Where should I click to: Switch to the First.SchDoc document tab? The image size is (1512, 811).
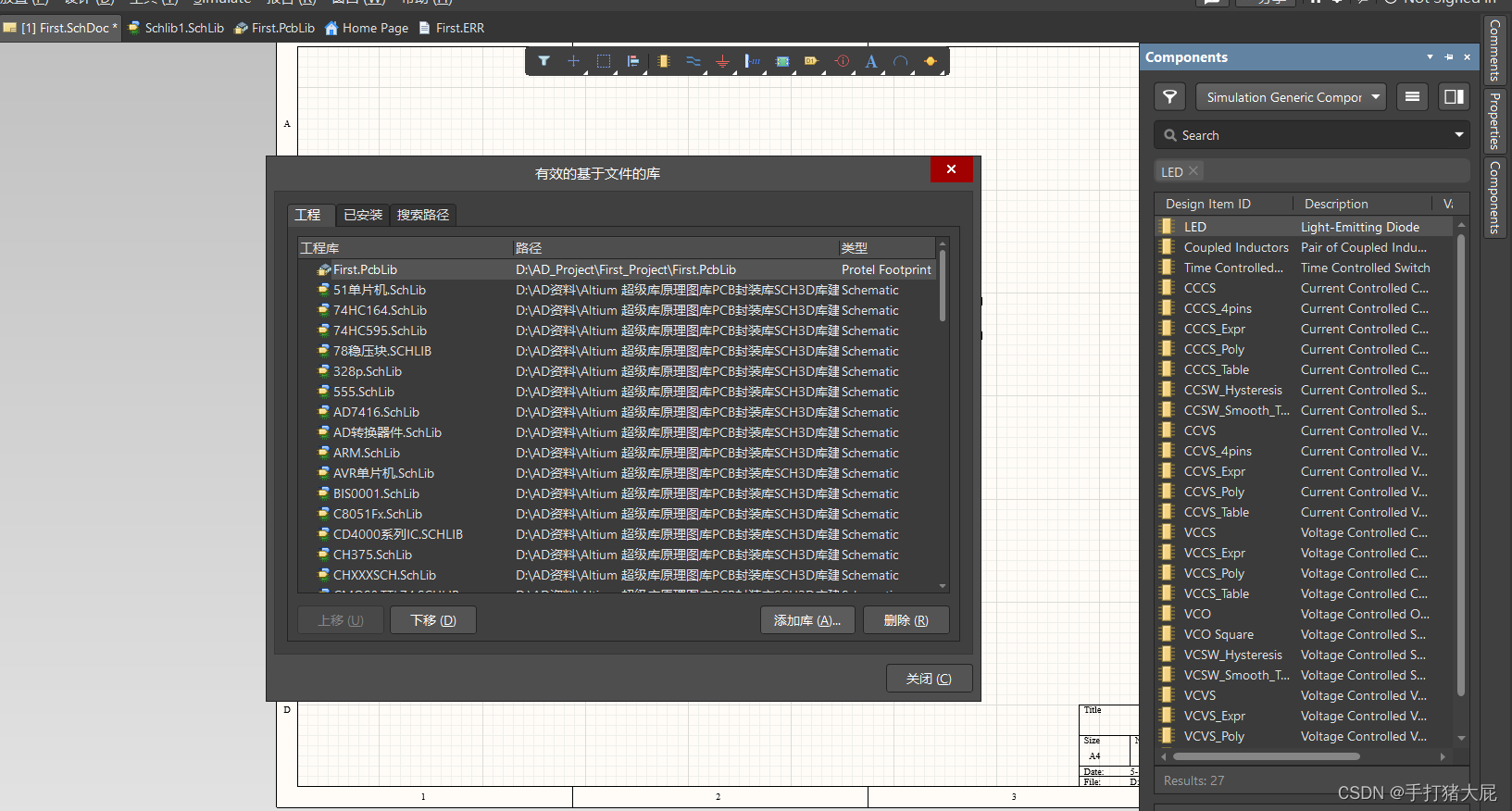tap(61, 28)
